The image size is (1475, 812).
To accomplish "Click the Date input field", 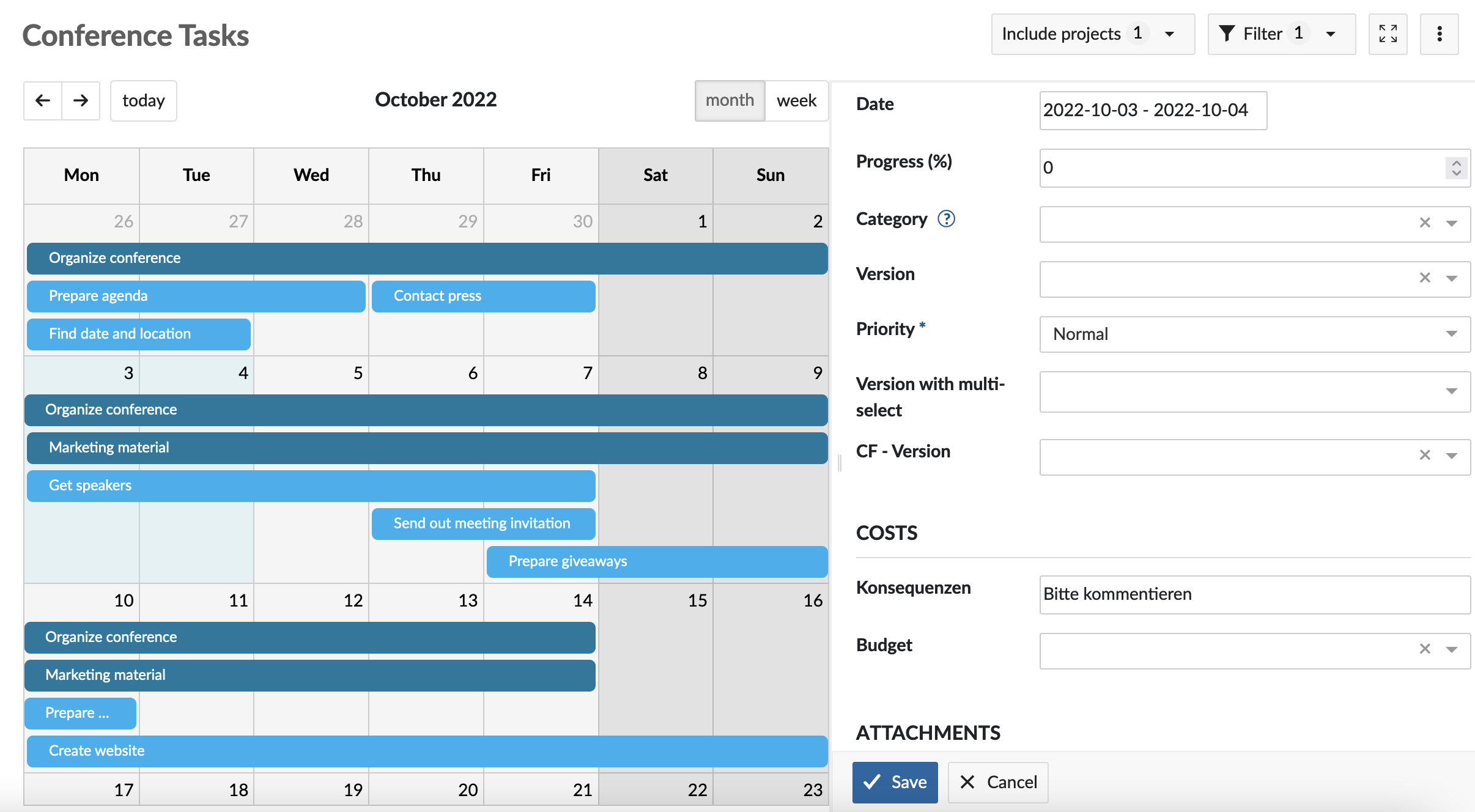I will [1150, 108].
